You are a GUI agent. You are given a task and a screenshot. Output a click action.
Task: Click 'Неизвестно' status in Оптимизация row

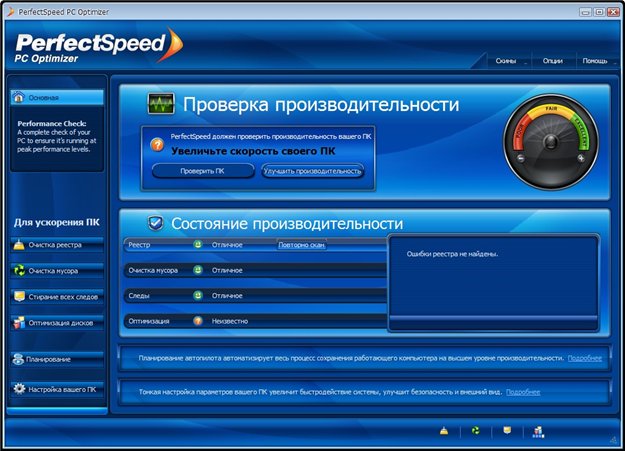tap(230, 321)
